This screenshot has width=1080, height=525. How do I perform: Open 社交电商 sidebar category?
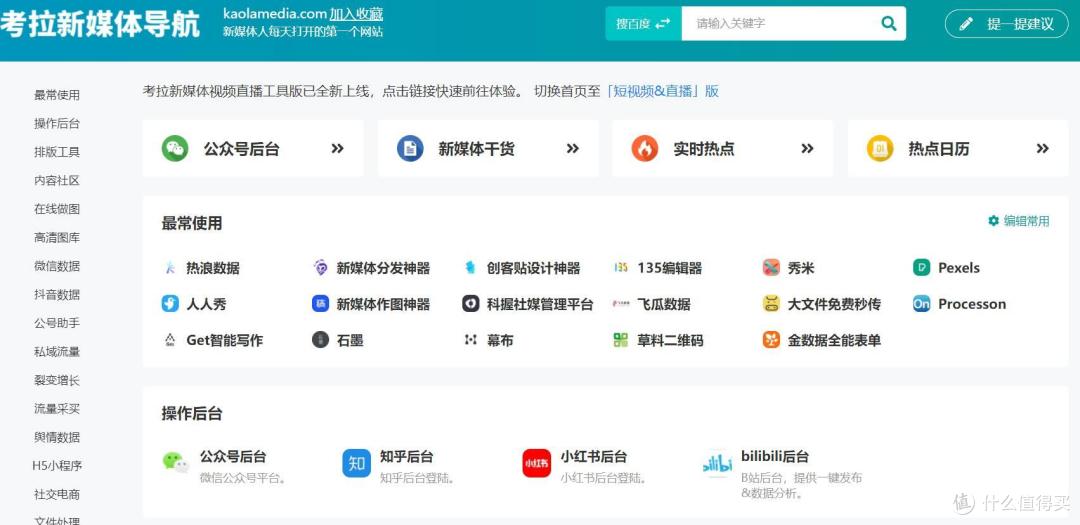57,494
